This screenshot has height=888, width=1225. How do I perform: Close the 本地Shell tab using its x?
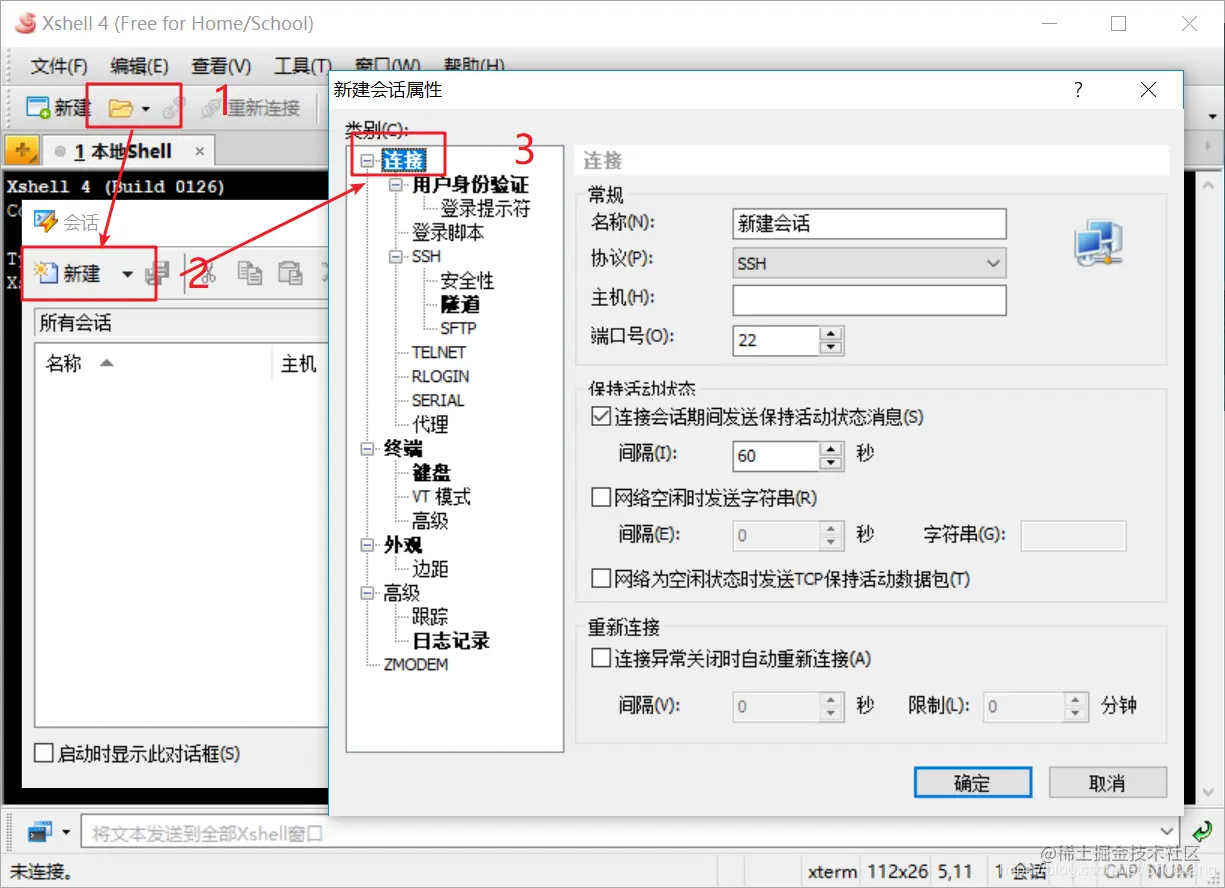[199, 151]
